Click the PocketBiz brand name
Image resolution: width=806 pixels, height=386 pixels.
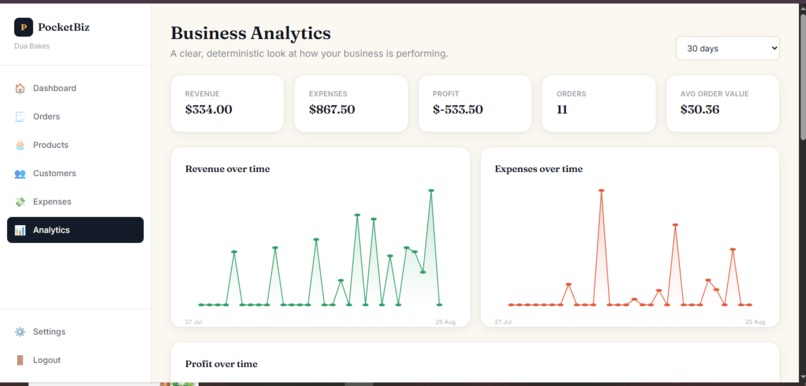pos(64,27)
